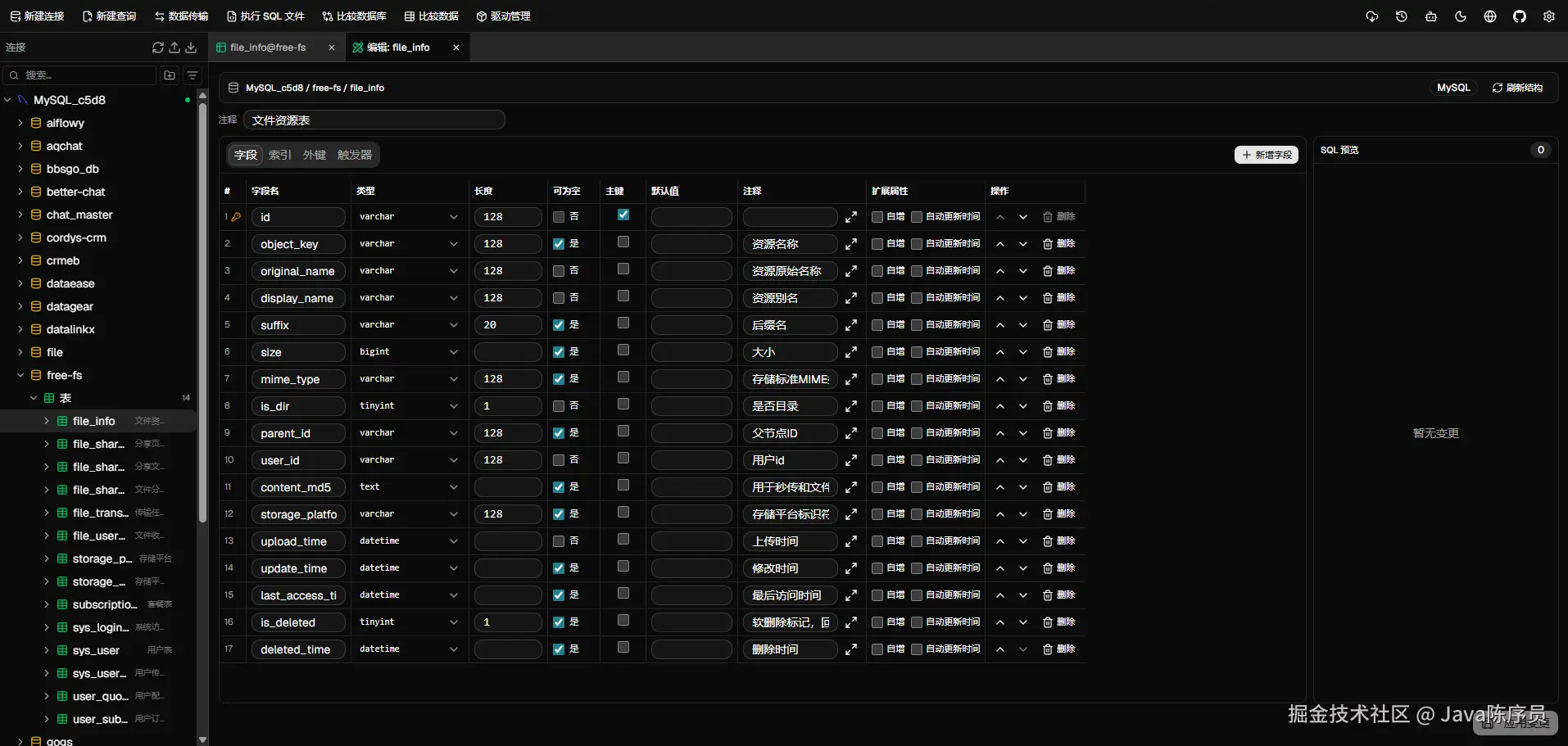Open type dropdown for id field
Screen dimensions: 1568x746
(x=408, y=217)
